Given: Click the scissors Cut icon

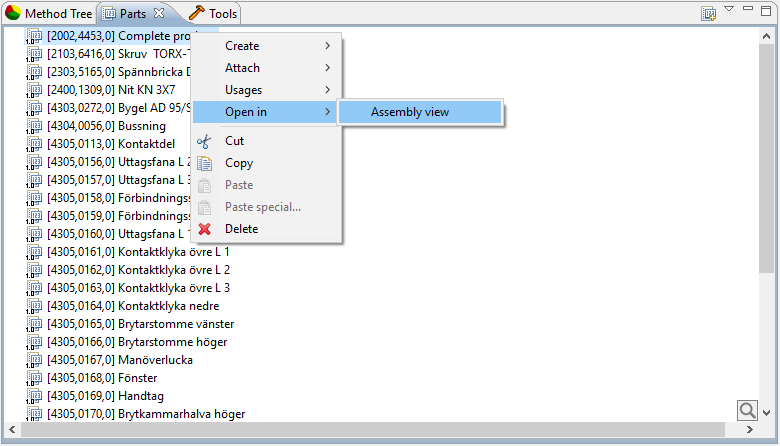Looking at the screenshot, I should [205, 141].
